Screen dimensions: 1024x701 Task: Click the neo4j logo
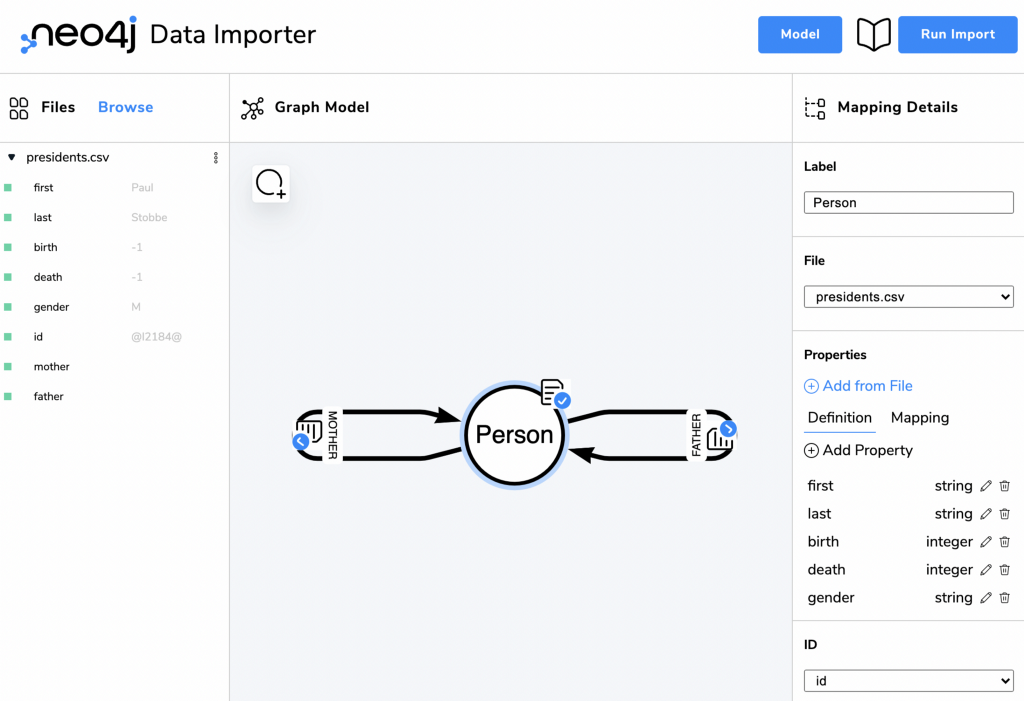pyautogui.click(x=79, y=35)
